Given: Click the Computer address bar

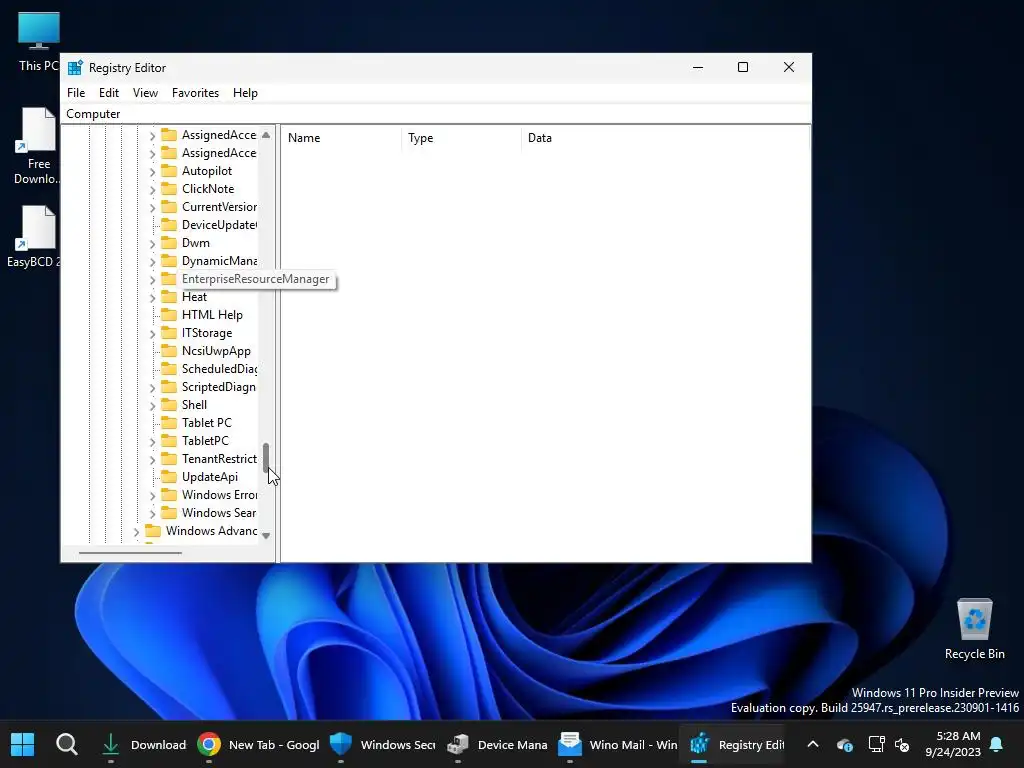Looking at the screenshot, I should pyautogui.click(x=436, y=114).
